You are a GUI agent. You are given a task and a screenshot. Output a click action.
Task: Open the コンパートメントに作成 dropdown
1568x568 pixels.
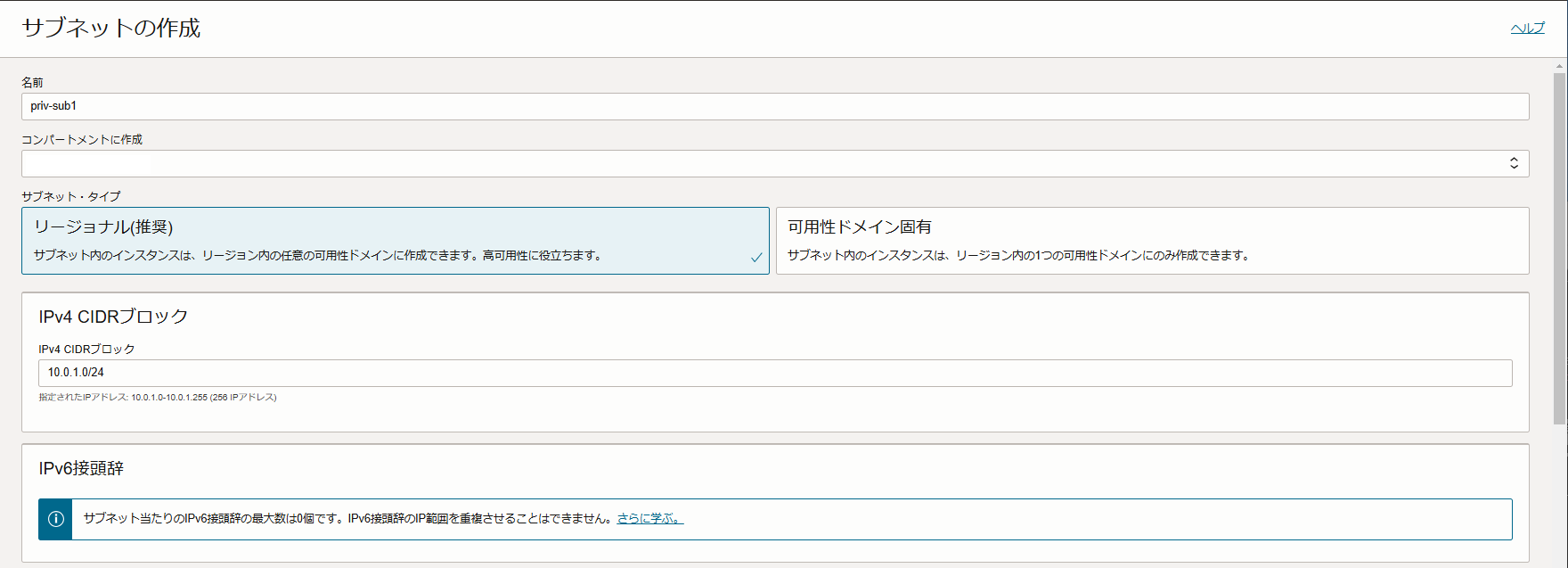(x=775, y=163)
